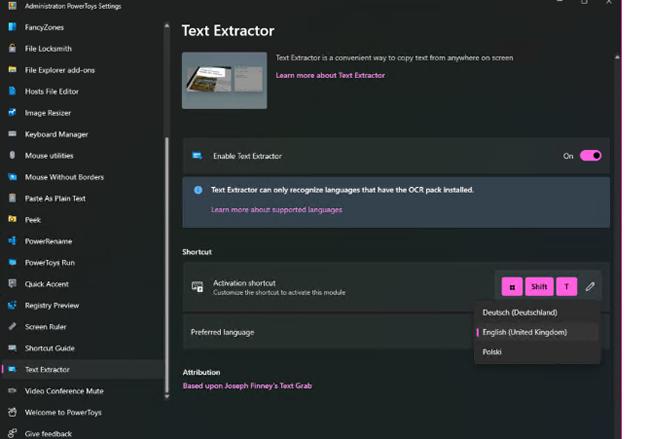Click the FancyZones sidebar icon
Screen dimensions: 650x439
click(x=12, y=27)
